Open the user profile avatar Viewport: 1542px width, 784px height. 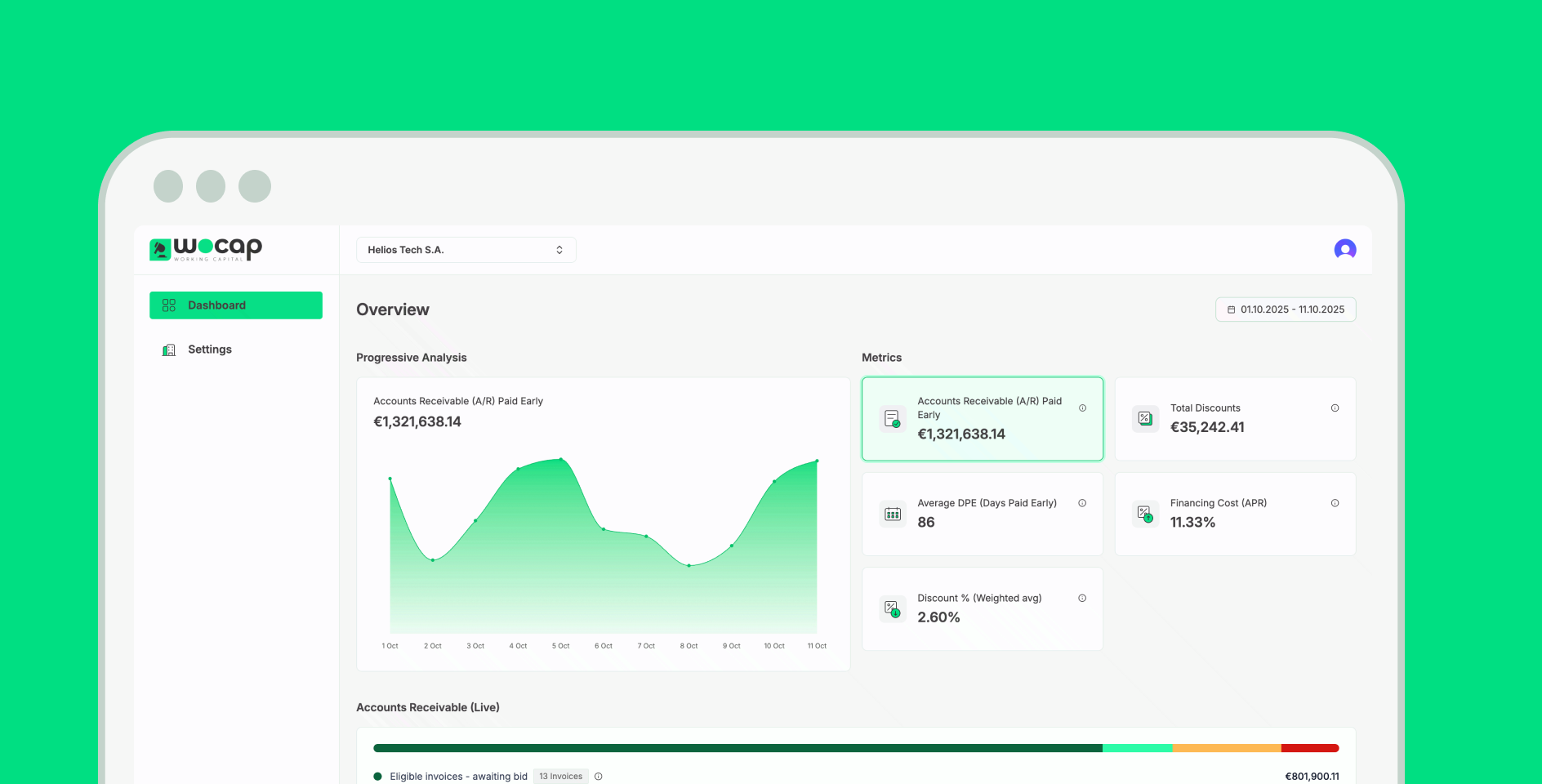click(1344, 249)
